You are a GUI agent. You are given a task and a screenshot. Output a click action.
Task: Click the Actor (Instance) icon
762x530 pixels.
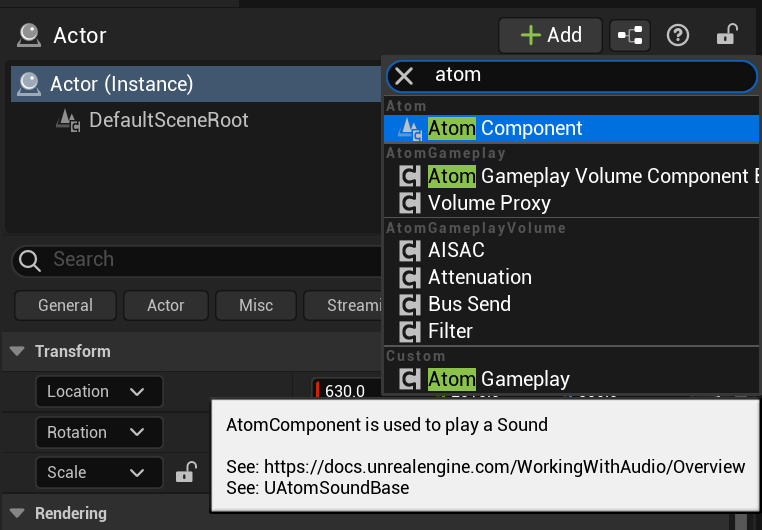point(29,84)
